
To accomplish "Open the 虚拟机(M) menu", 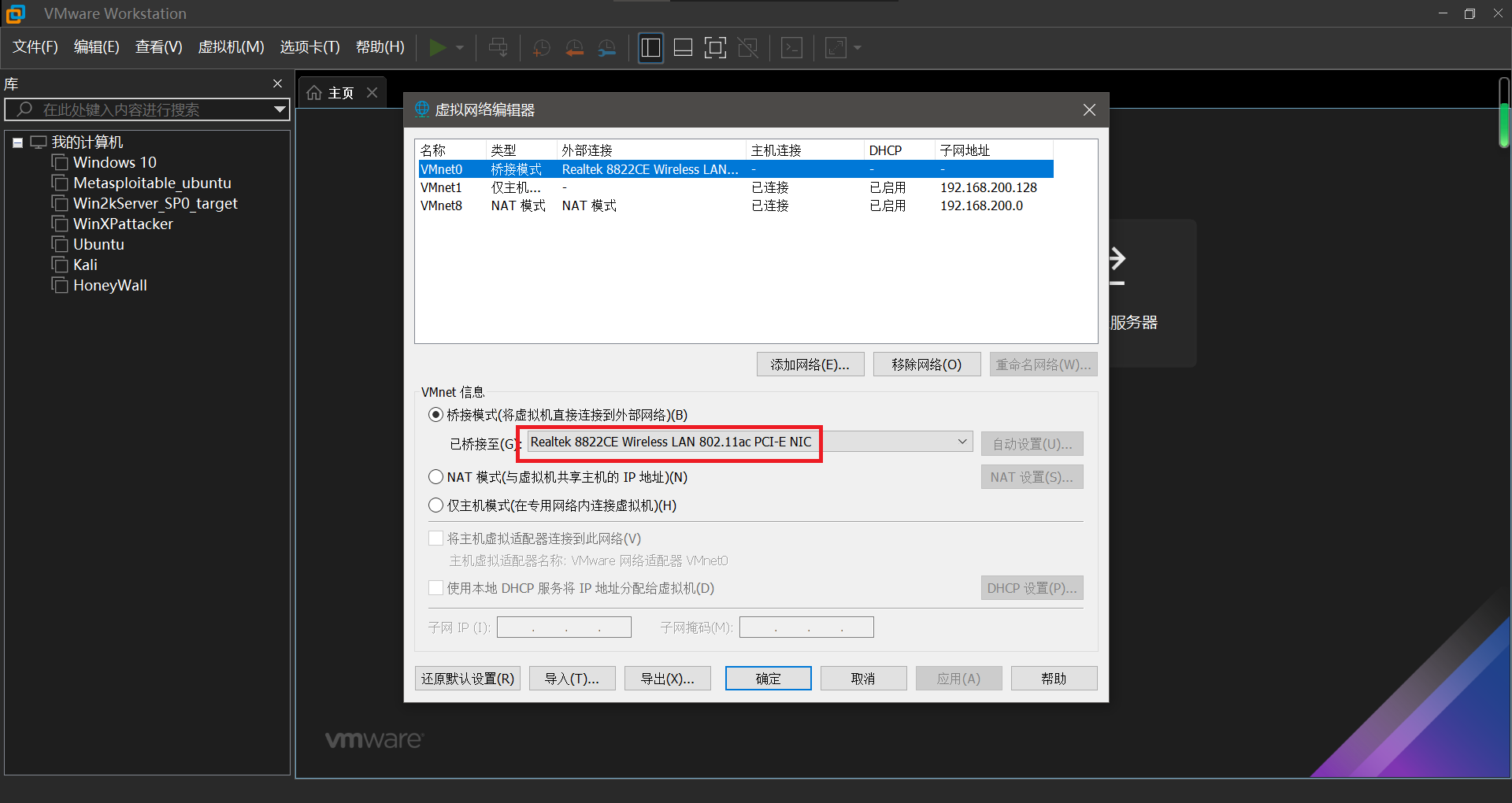I will click(x=231, y=47).
